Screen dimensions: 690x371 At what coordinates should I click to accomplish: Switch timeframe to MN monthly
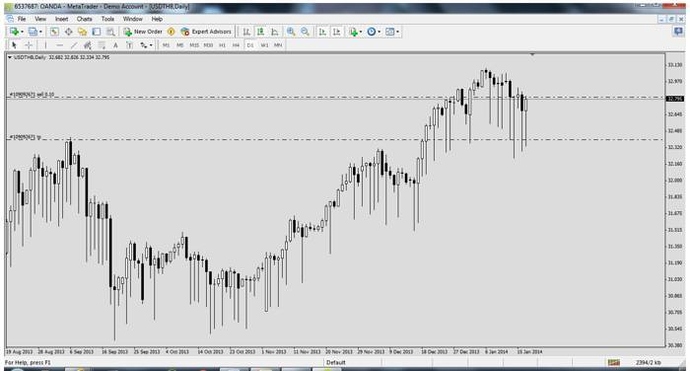click(x=278, y=45)
